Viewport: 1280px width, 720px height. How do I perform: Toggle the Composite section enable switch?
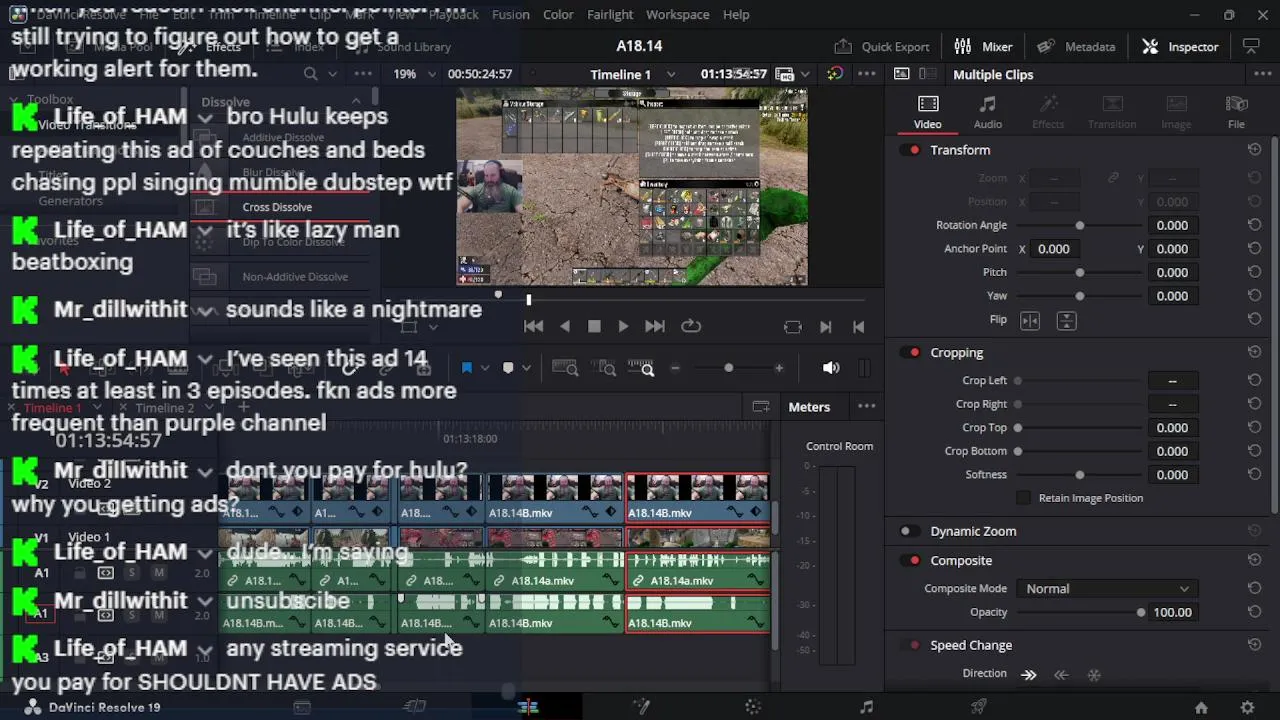910,561
